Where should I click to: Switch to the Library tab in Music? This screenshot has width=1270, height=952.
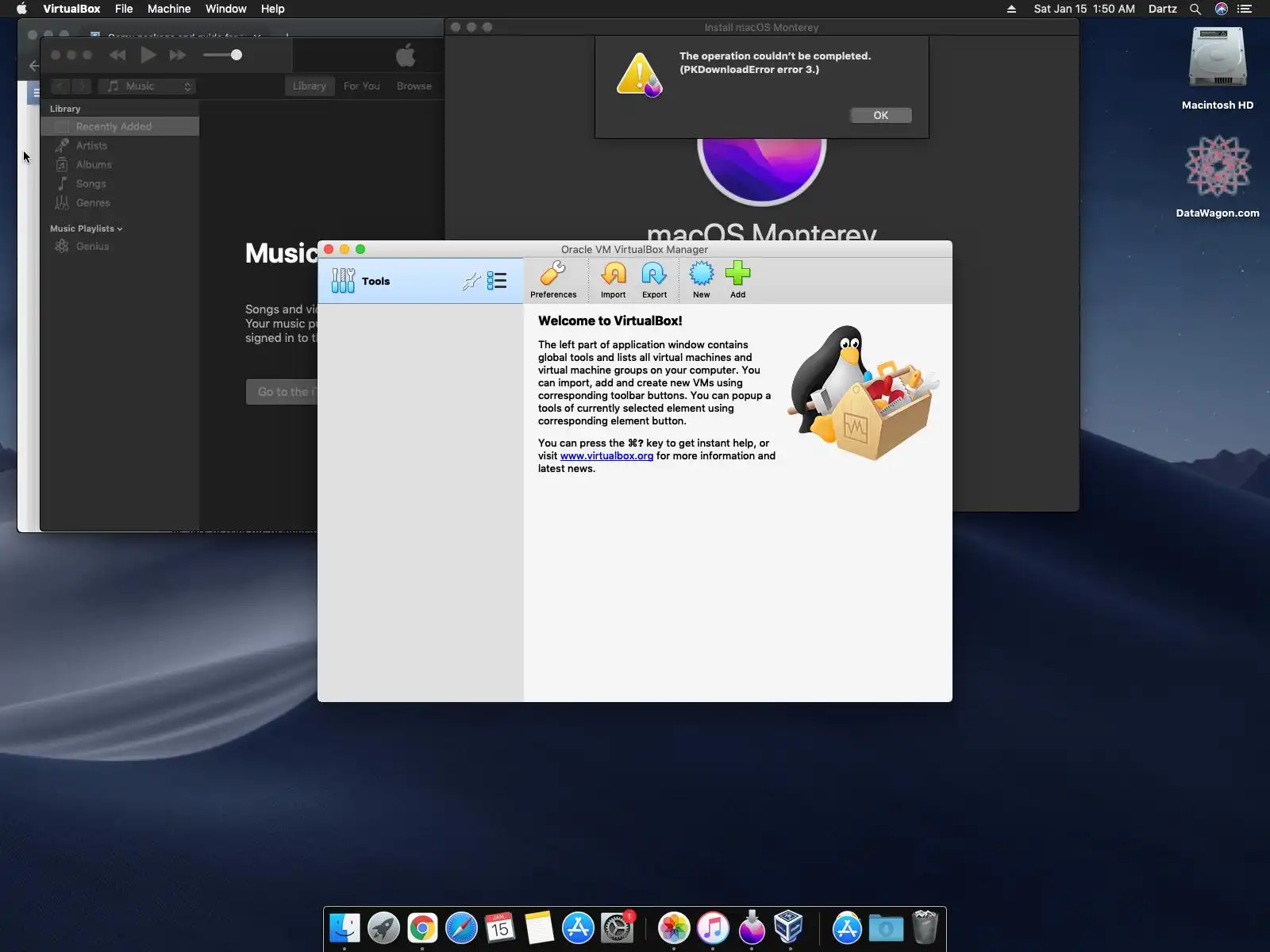[309, 86]
